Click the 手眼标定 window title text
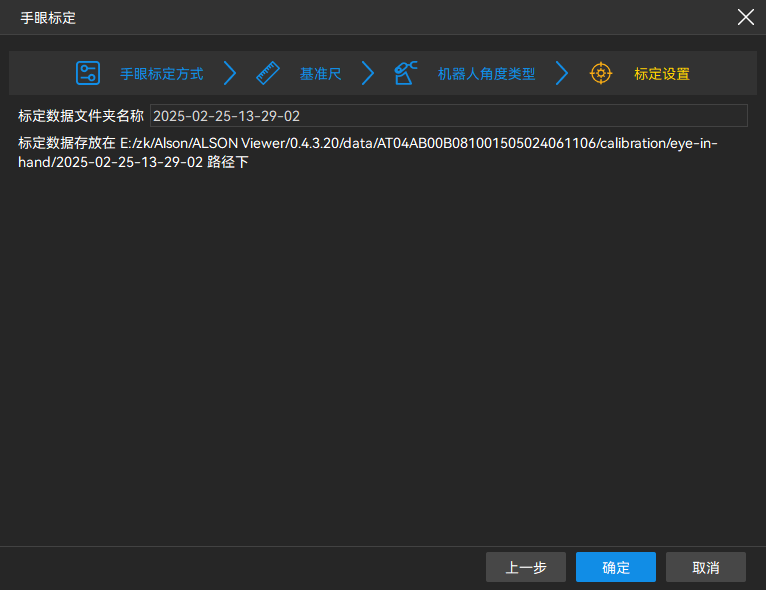766x590 pixels. 48,18
